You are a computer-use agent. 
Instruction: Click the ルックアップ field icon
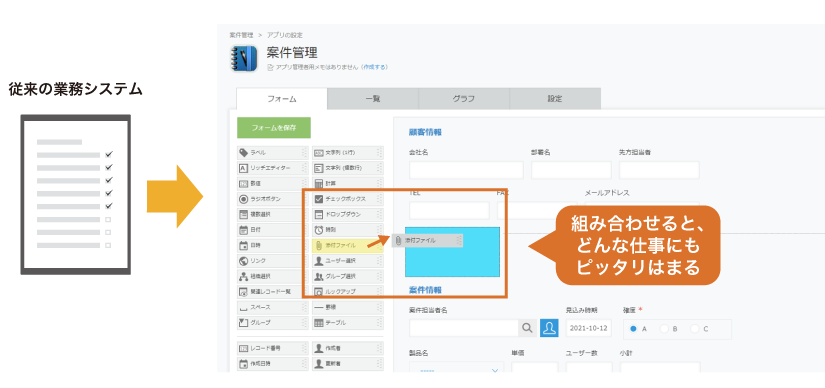coord(318,291)
